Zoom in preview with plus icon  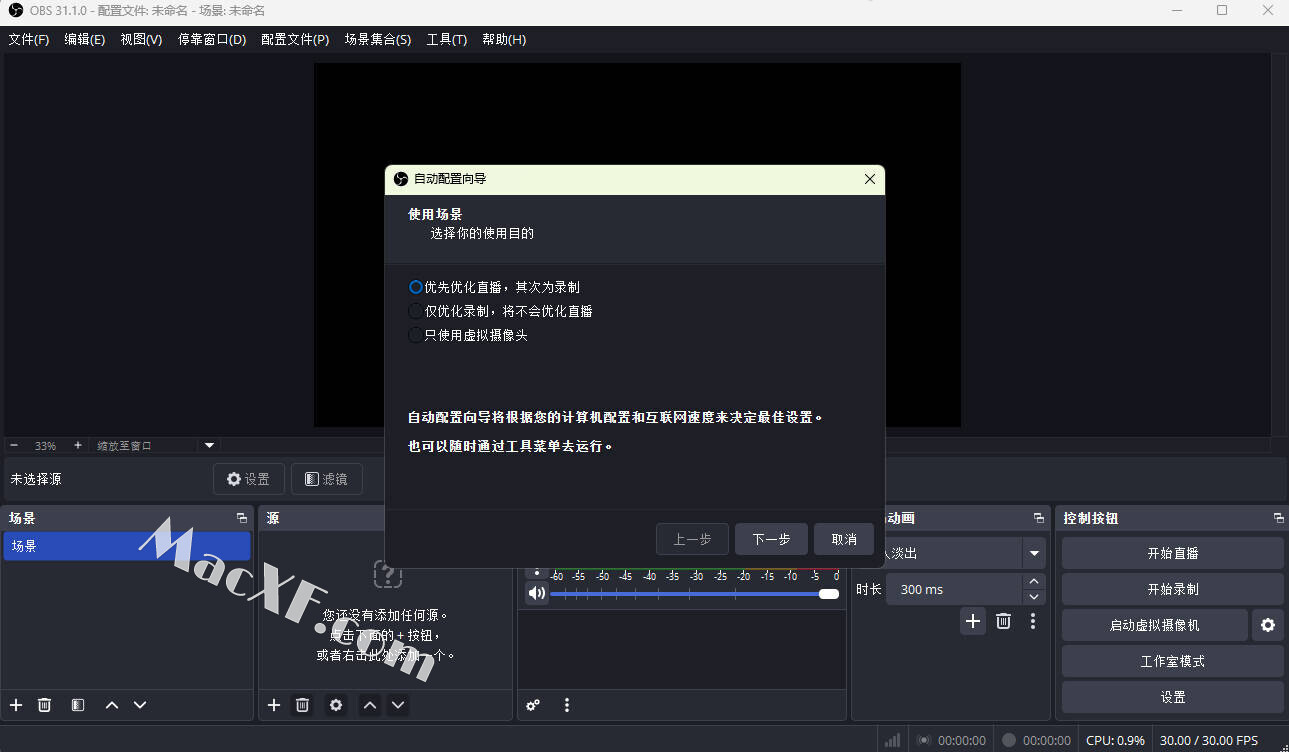pos(78,445)
